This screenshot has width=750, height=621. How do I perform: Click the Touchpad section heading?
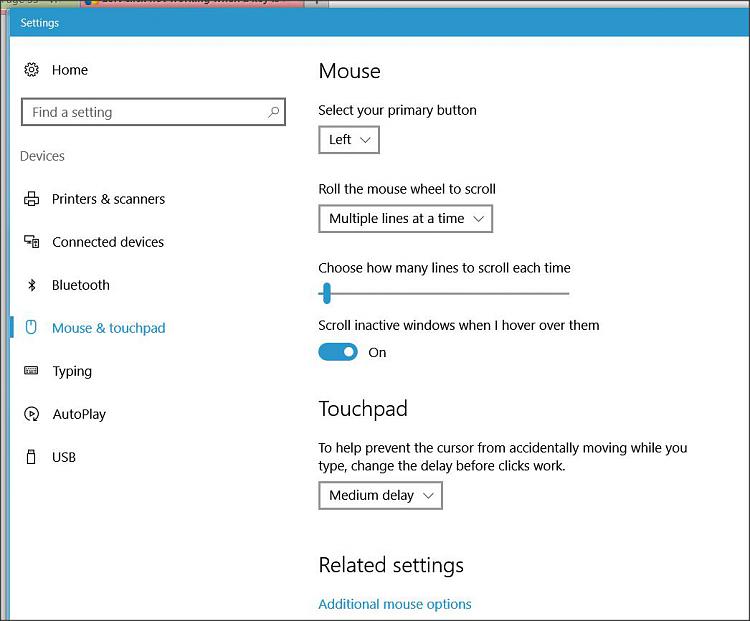pos(363,409)
